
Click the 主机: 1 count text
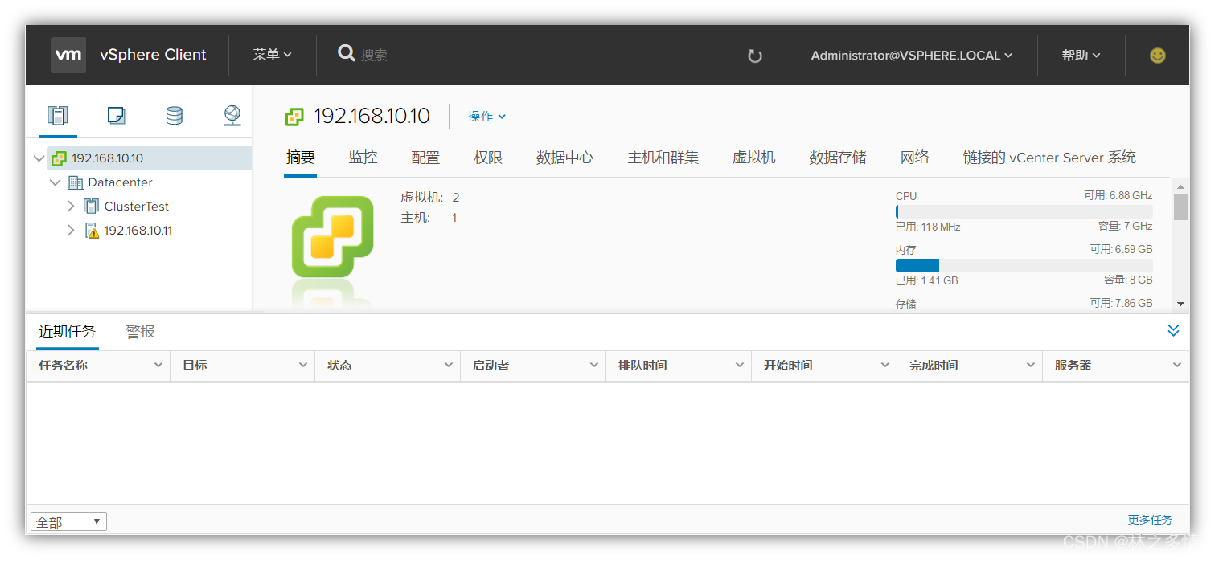click(x=429, y=218)
